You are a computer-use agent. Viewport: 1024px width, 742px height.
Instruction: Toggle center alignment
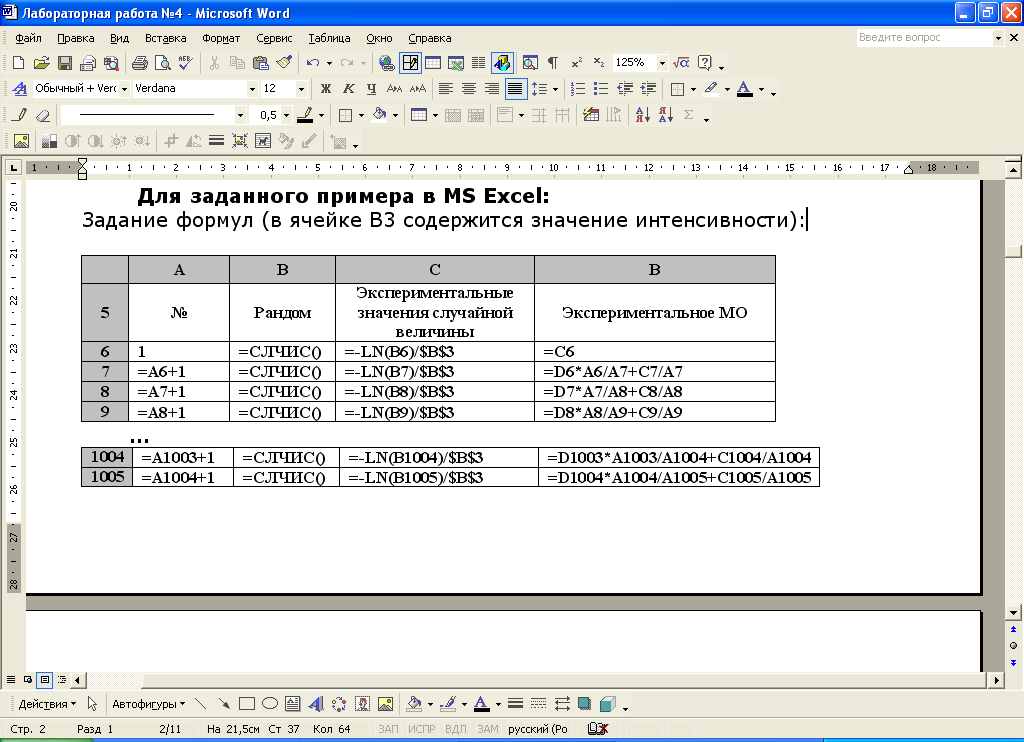pos(469,89)
